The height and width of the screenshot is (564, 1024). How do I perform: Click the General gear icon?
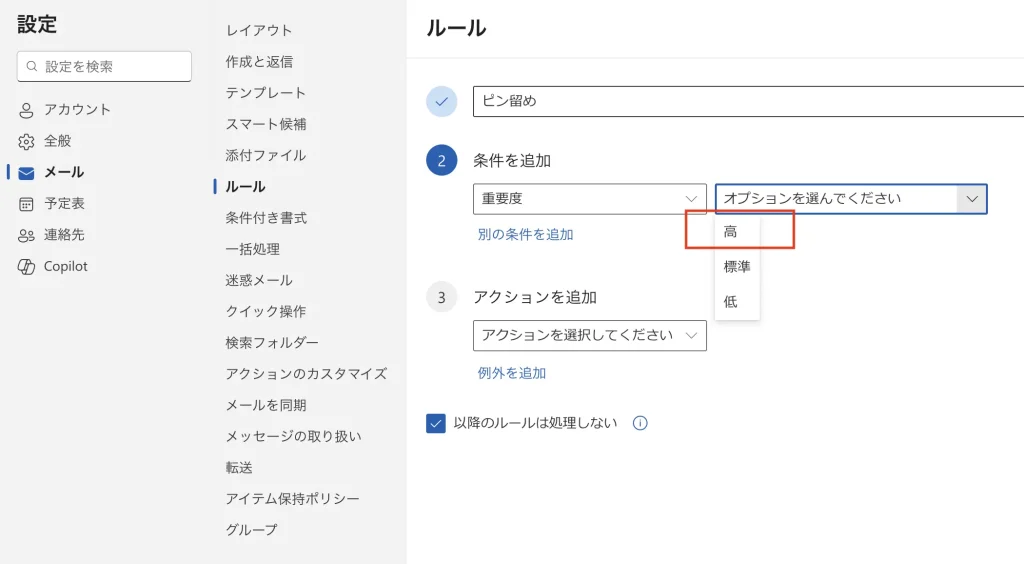26,141
